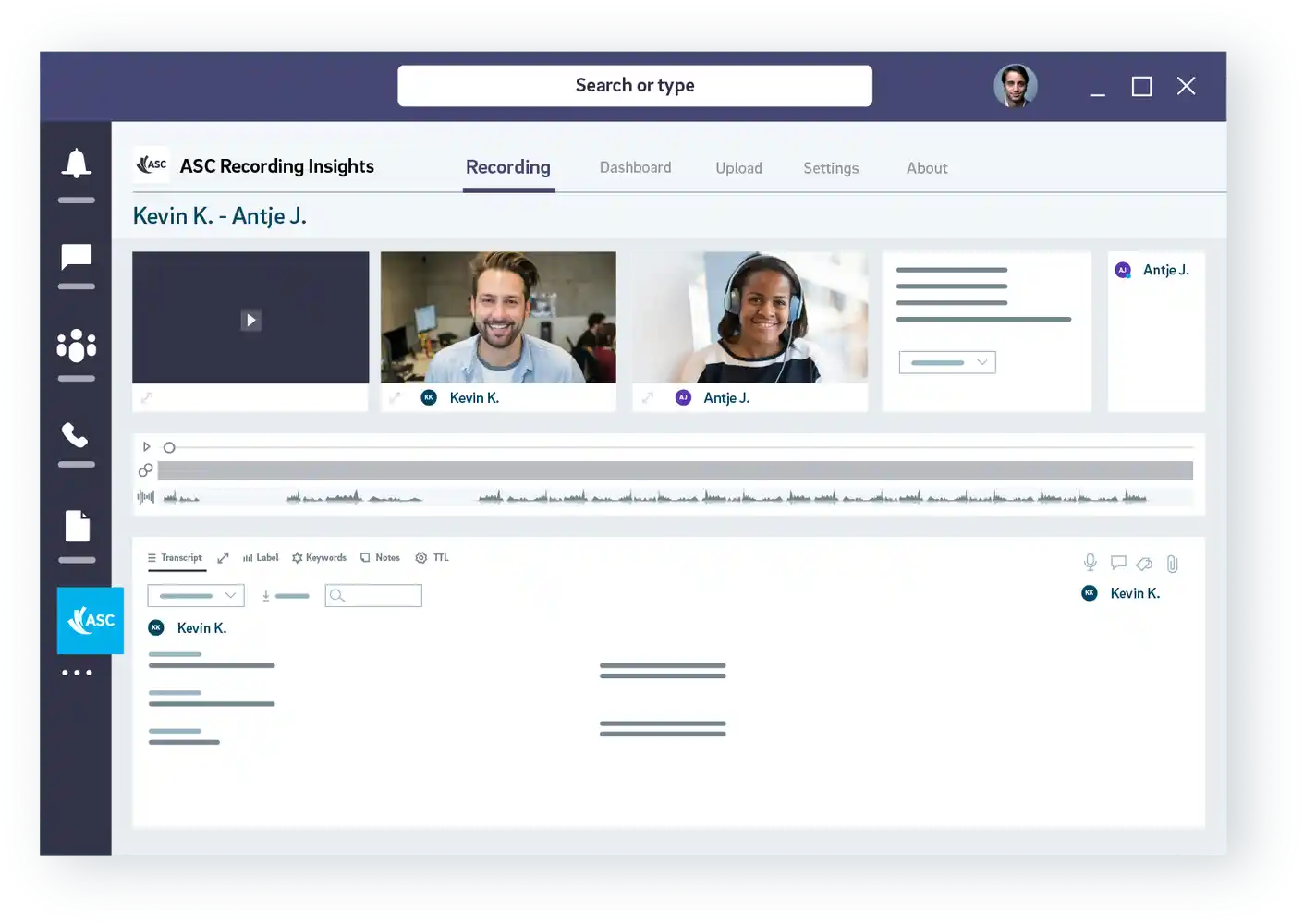Image resolution: width=1304 pixels, height=924 pixels.
Task: Select the Transcript tab
Action: [176, 558]
